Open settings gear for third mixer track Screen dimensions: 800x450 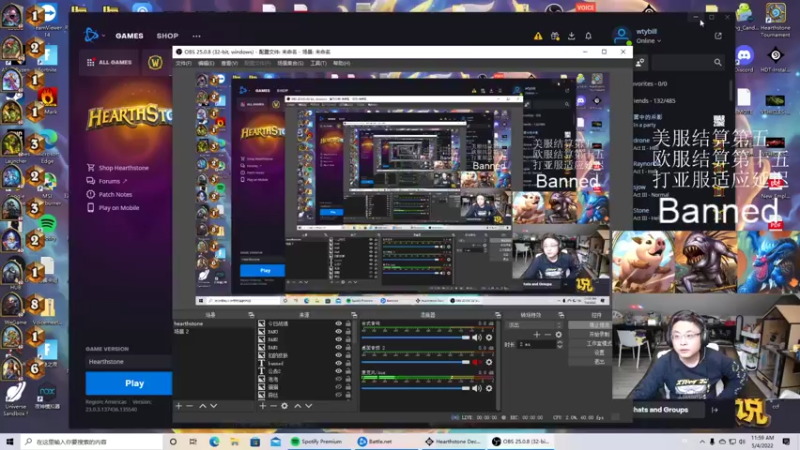click(x=489, y=388)
